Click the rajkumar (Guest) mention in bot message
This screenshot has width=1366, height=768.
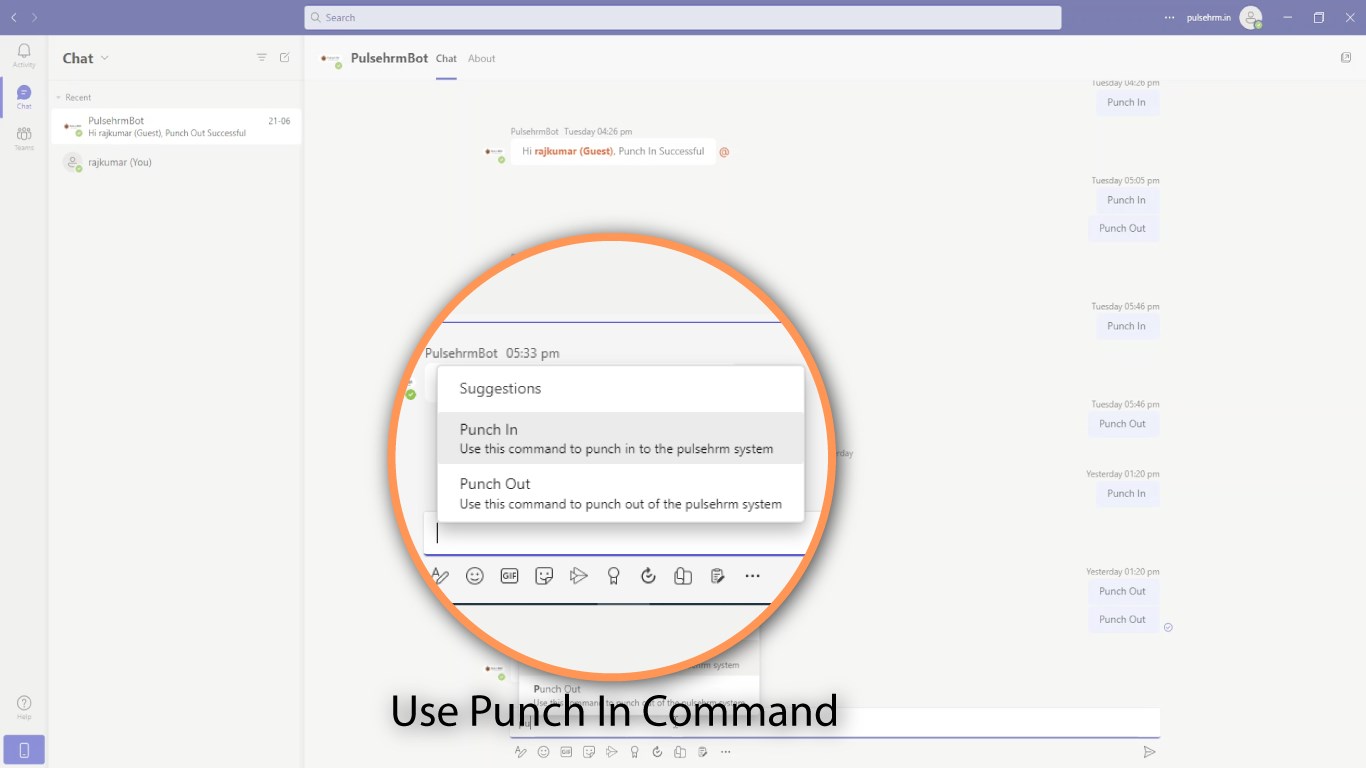point(574,151)
